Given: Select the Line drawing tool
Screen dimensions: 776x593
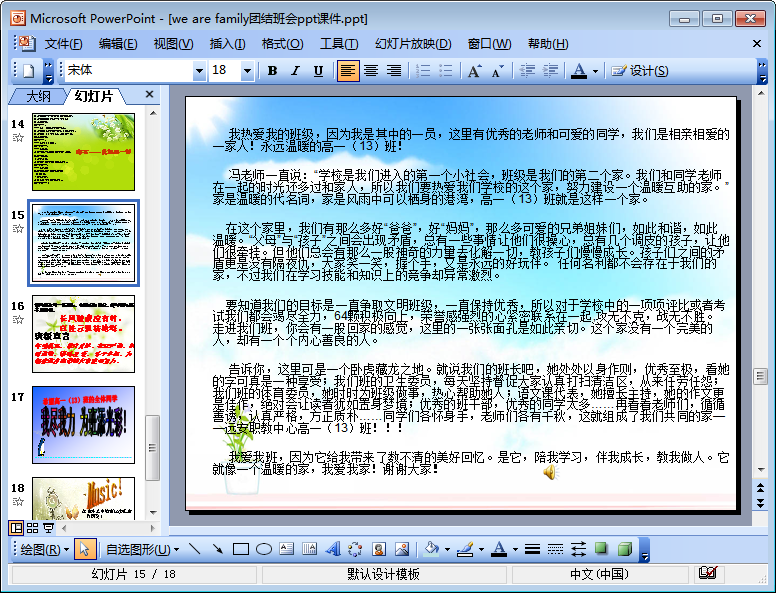Looking at the screenshot, I should click(194, 549).
